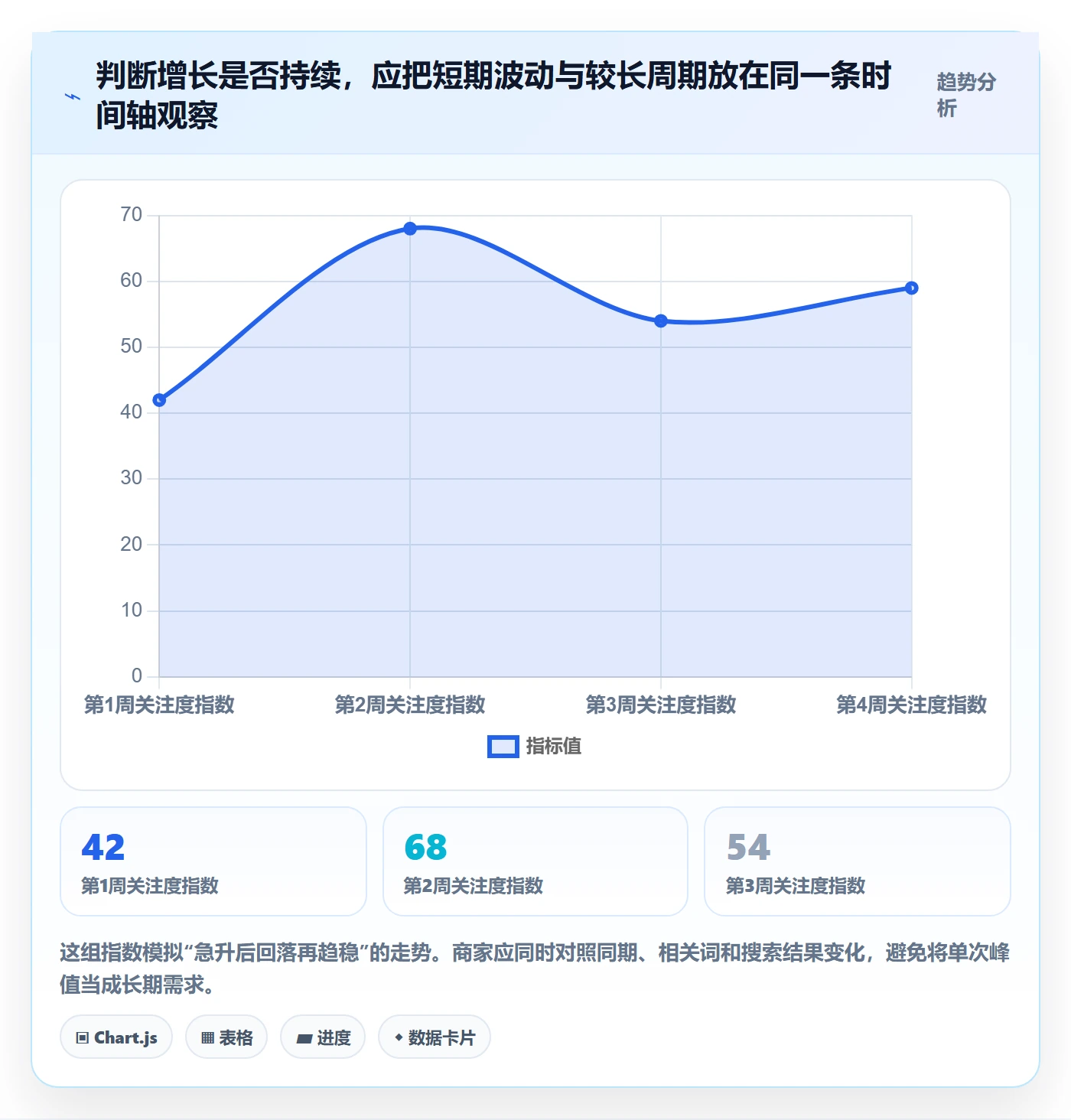The height and width of the screenshot is (1120, 1071).
Task: Click the lightning bolt icon beside the title
Action: (x=73, y=97)
